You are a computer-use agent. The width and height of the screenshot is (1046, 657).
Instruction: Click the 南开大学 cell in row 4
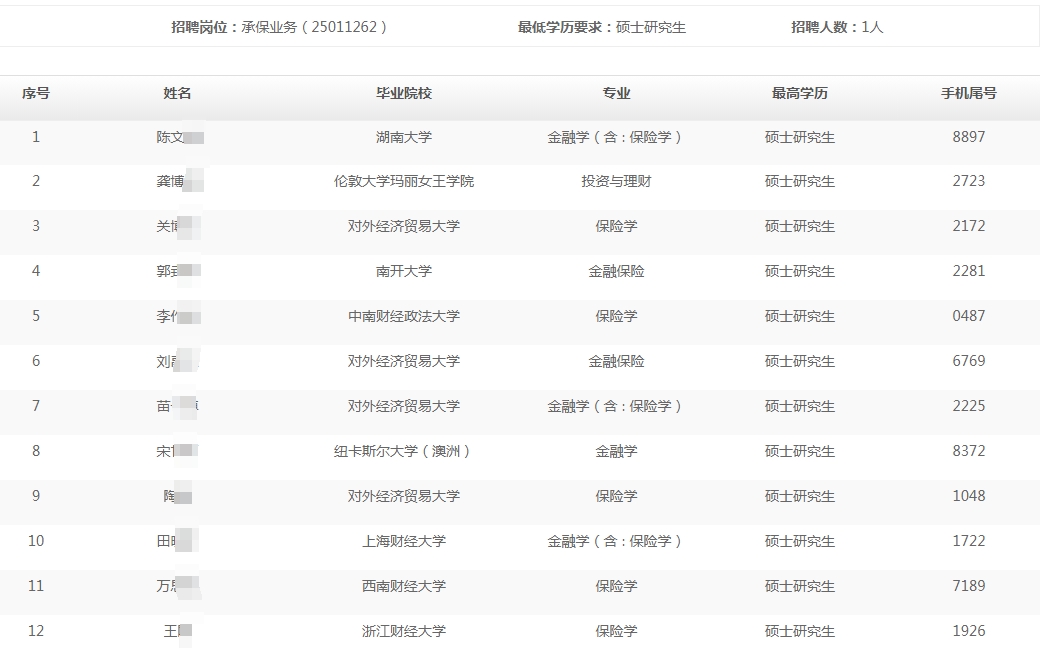coord(403,271)
